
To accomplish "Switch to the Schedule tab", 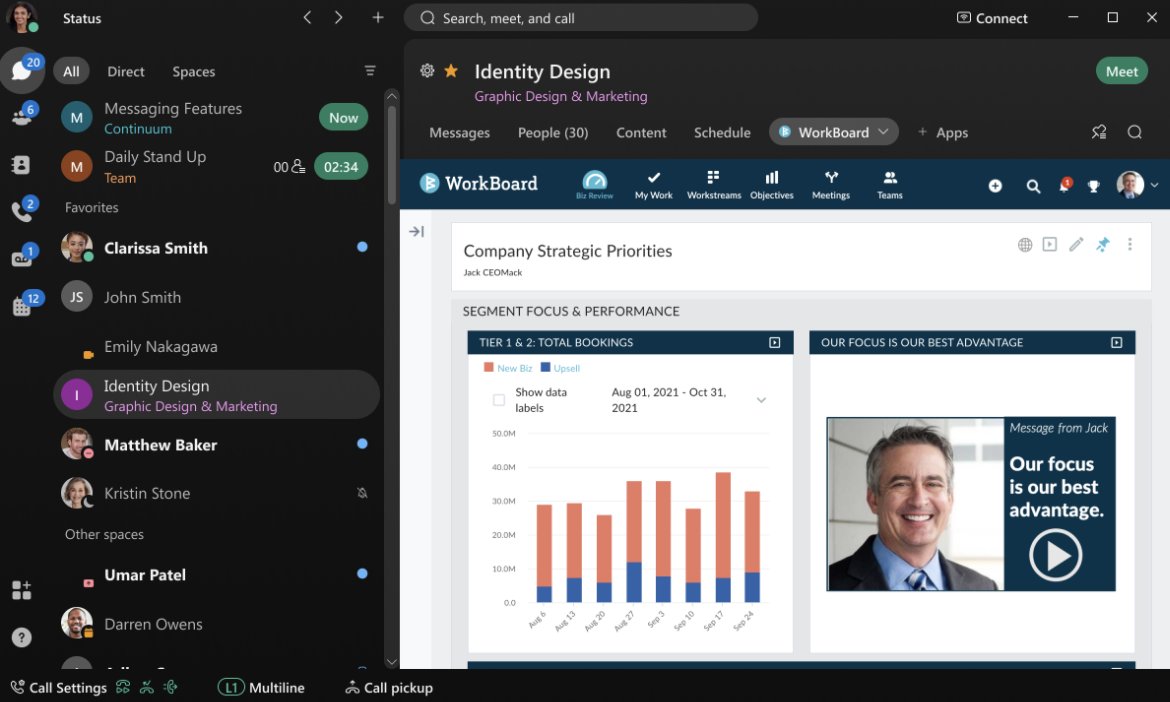I will pos(722,133).
